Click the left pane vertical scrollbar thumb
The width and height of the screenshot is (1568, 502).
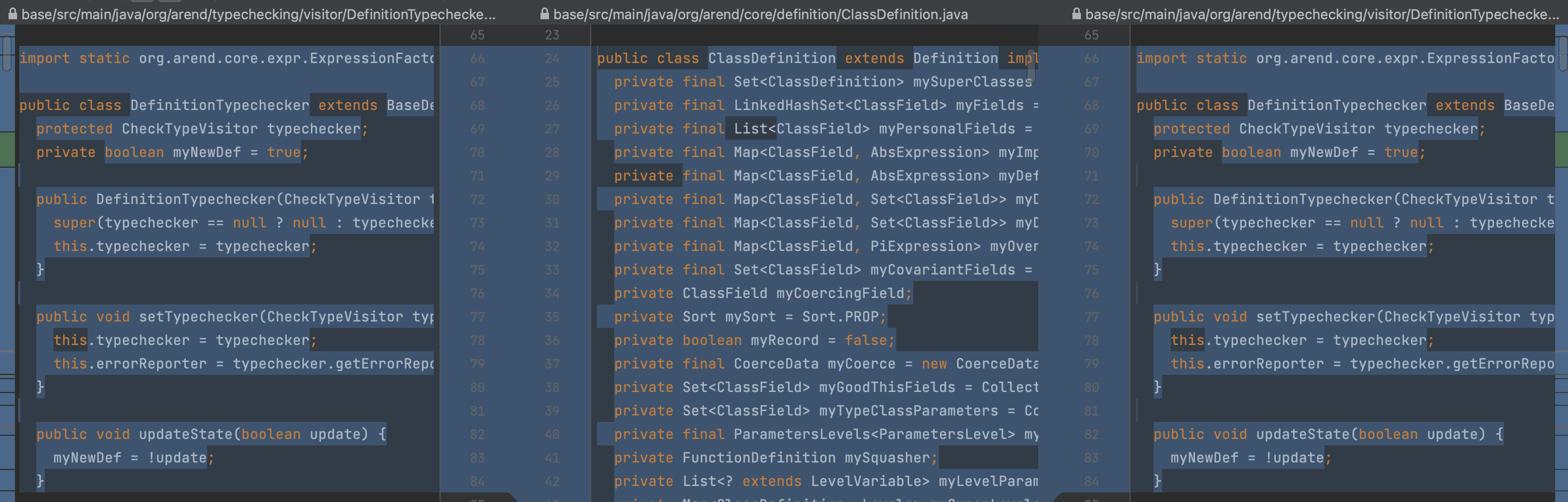tap(7, 53)
